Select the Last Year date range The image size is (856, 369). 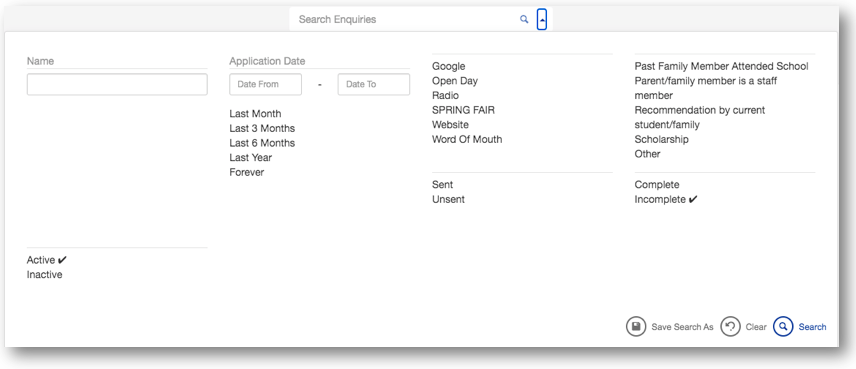(251, 158)
